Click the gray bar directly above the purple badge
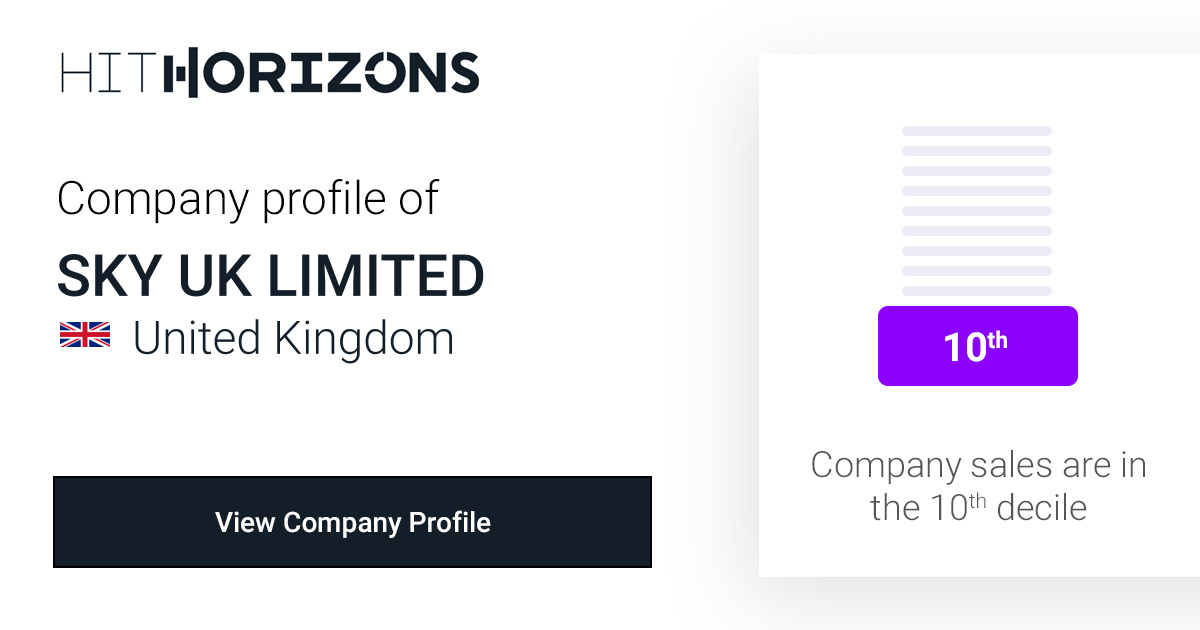The image size is (1200, 630). tap(977, 291)
